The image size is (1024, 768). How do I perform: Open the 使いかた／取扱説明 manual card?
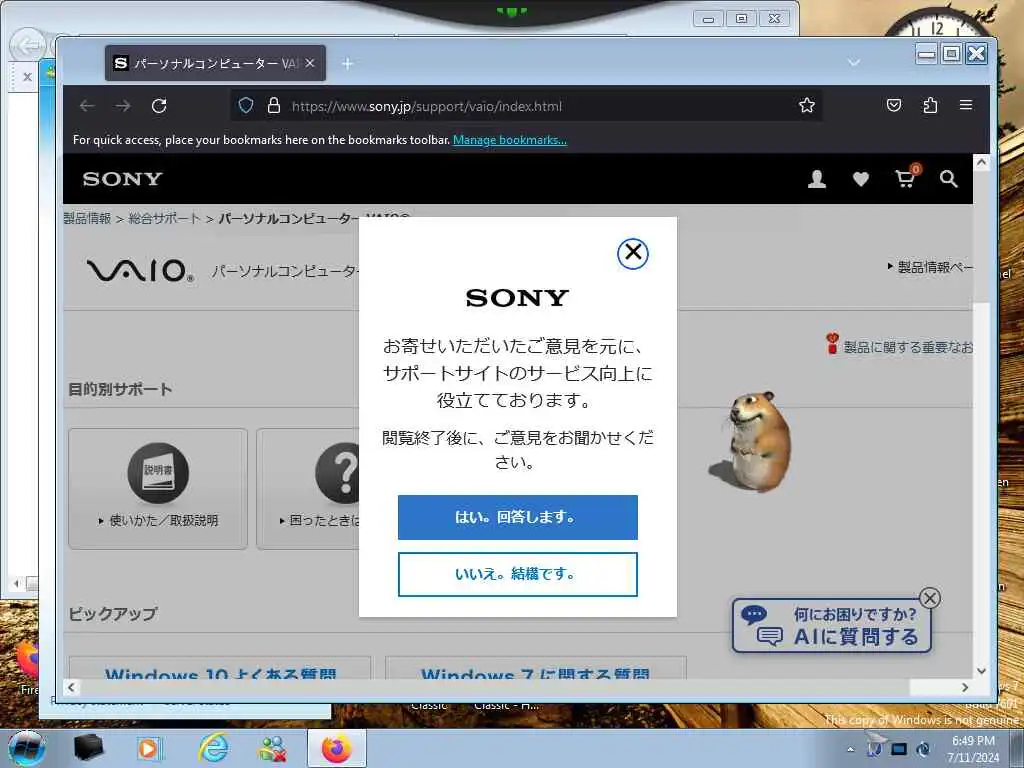158,488
